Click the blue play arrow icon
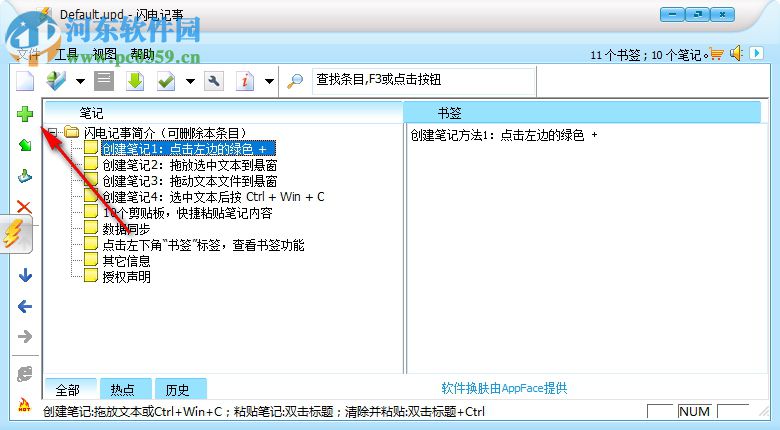This screenshot has width=780, height=430. (x=756, y=53)
